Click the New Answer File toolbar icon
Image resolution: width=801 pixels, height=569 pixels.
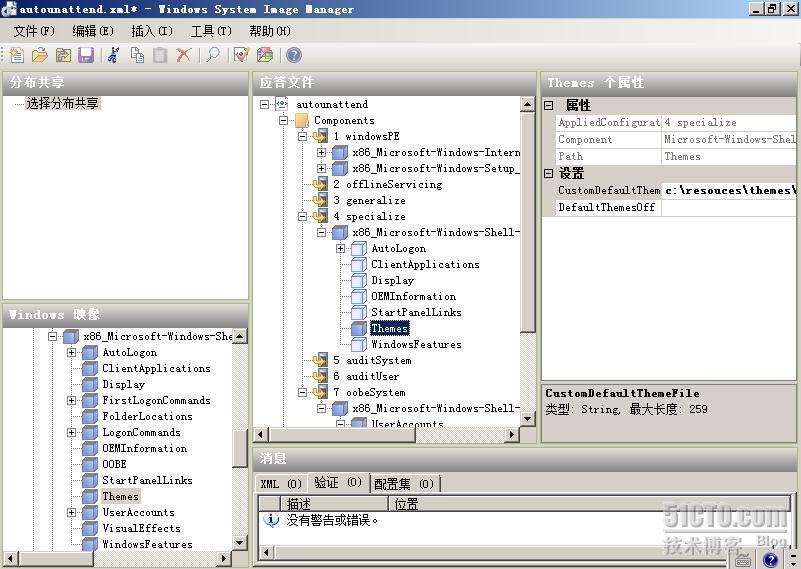pyautogui.click(x=16, y=55)
